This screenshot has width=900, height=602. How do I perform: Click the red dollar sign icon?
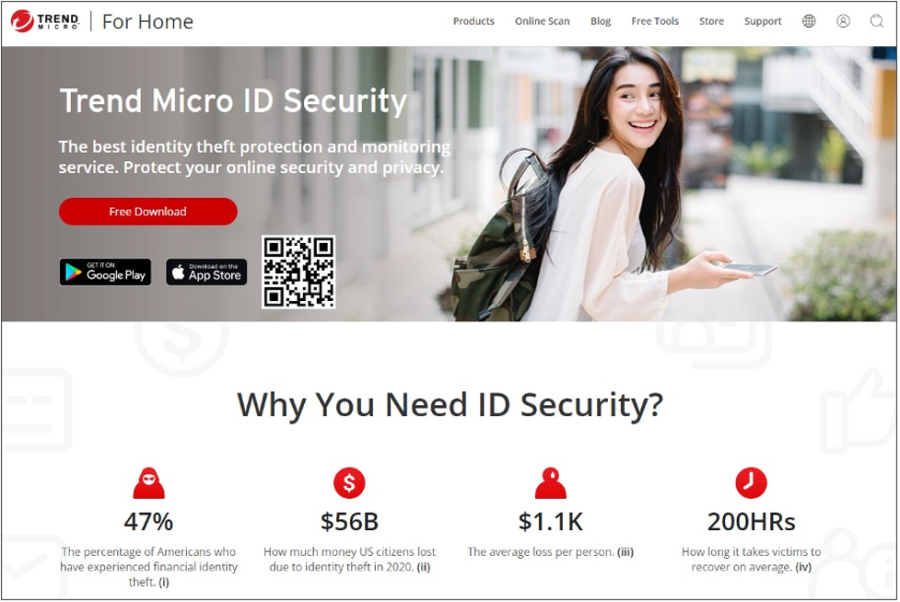point(349,483)
